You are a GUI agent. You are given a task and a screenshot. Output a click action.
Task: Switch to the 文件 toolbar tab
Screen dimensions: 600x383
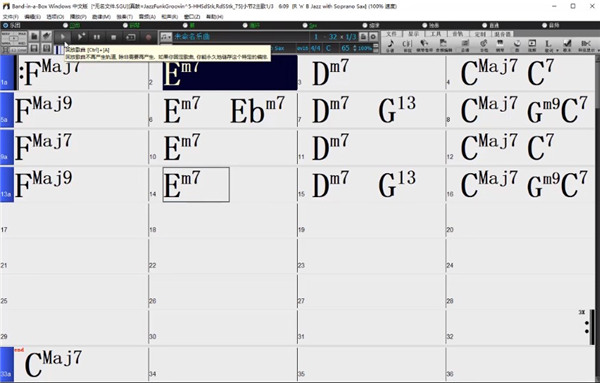391,34
